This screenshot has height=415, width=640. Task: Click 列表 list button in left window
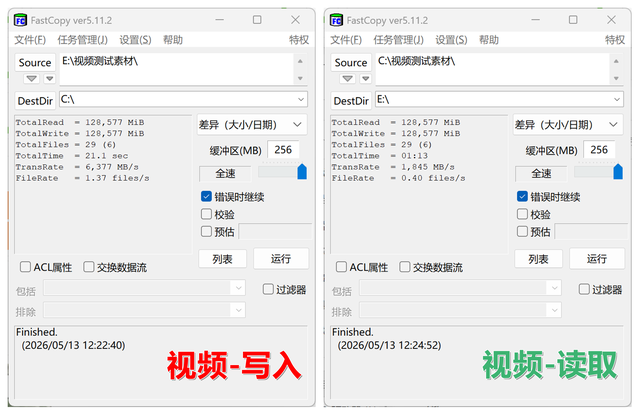pos(222,259)
